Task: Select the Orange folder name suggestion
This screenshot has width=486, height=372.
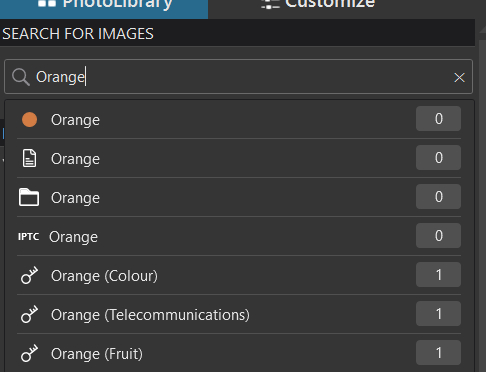Action: point(239,197)
